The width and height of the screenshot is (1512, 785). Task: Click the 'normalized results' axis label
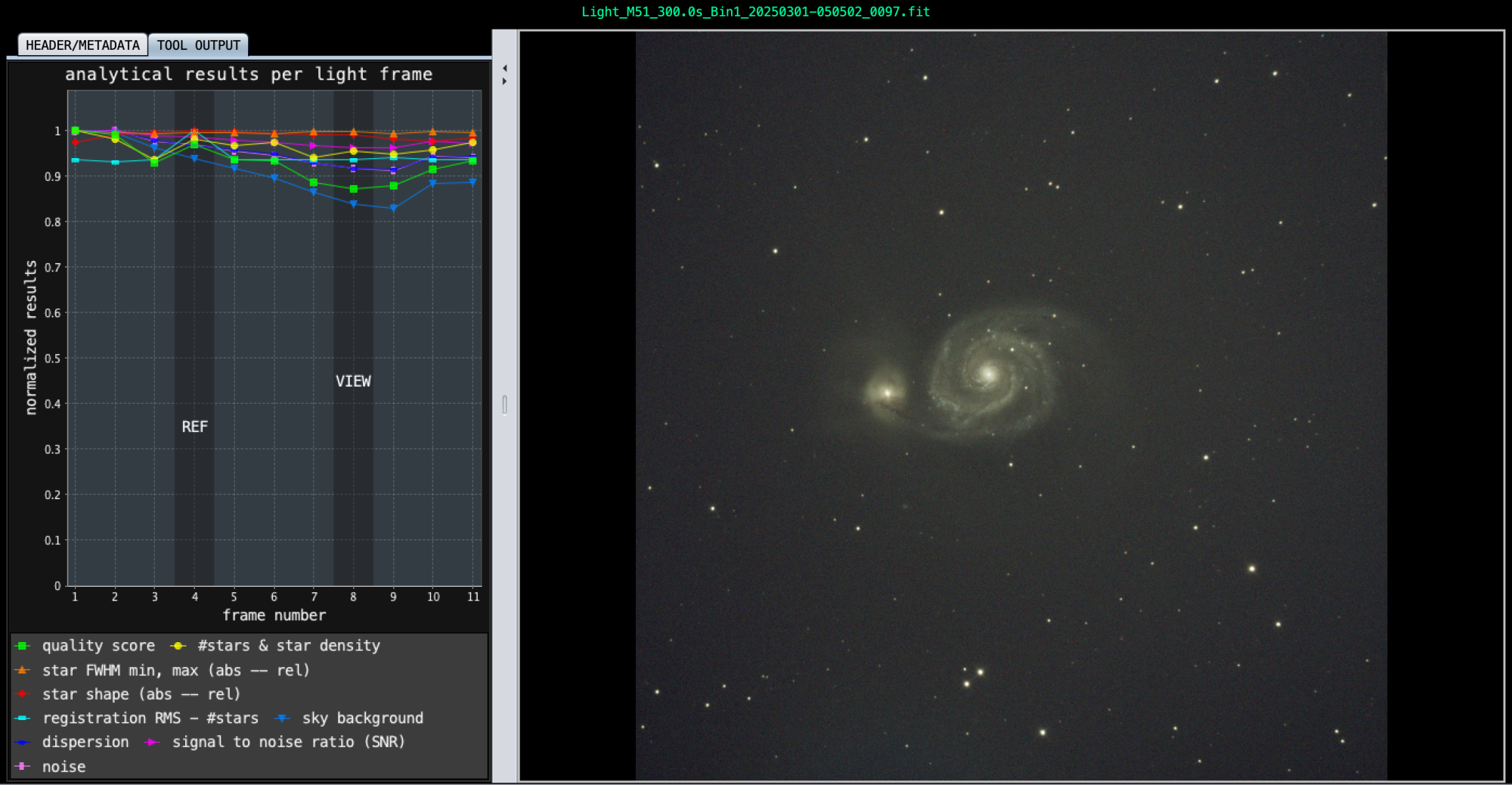pos(30,337)
